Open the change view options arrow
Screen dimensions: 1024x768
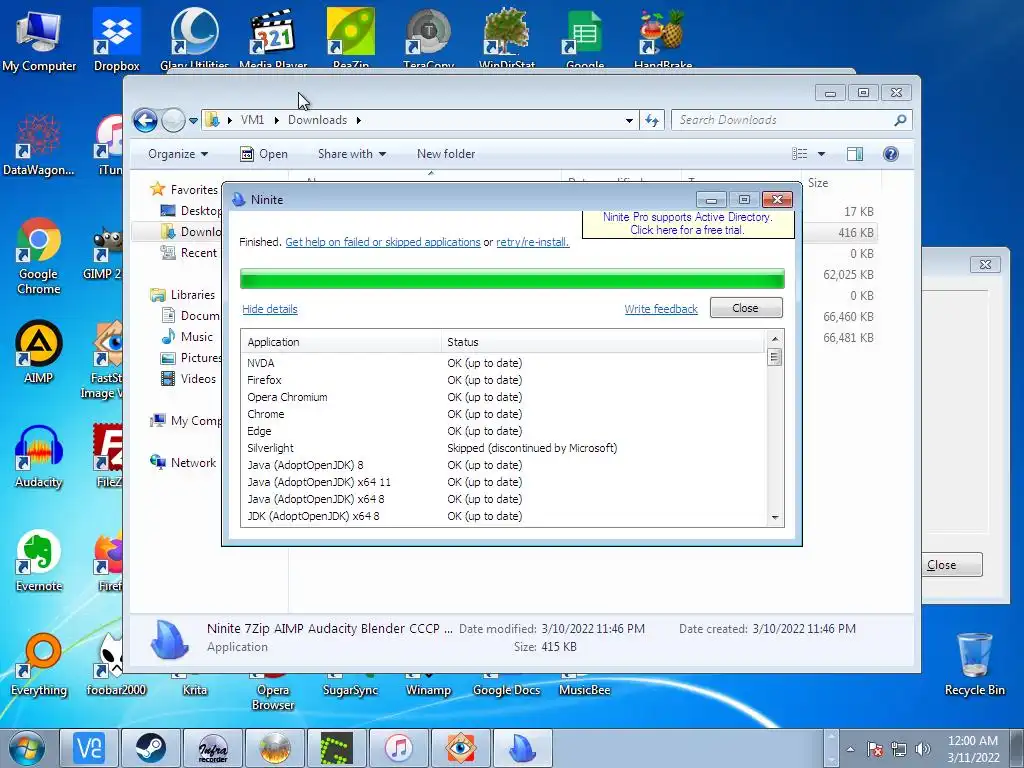click(x=822, y=154)
